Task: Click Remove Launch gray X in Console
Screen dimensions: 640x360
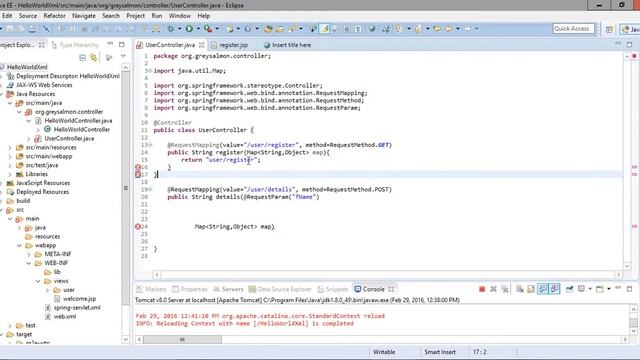Action: point(493,289)
